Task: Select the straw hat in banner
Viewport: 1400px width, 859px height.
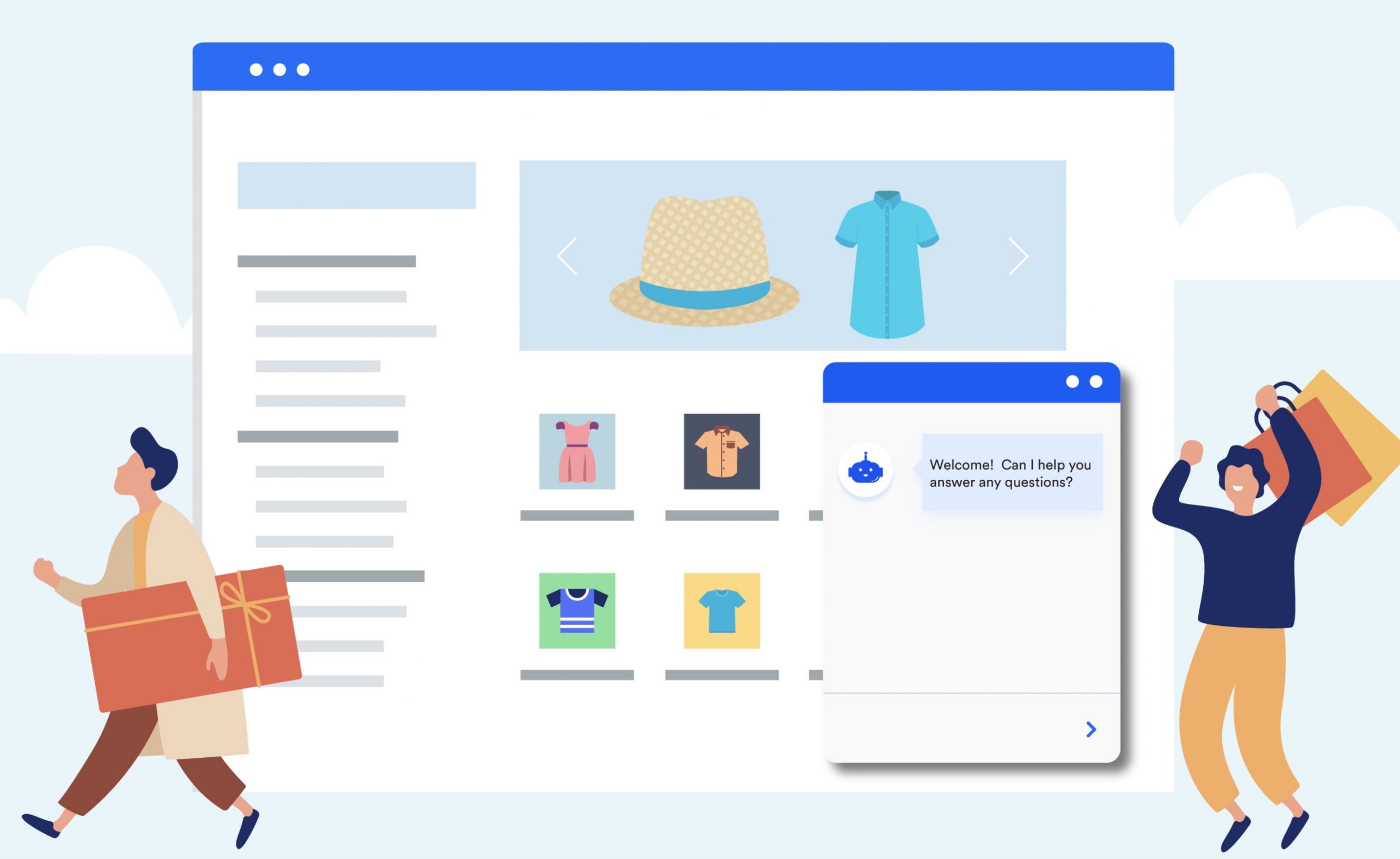Action: [x=704, y=262]
